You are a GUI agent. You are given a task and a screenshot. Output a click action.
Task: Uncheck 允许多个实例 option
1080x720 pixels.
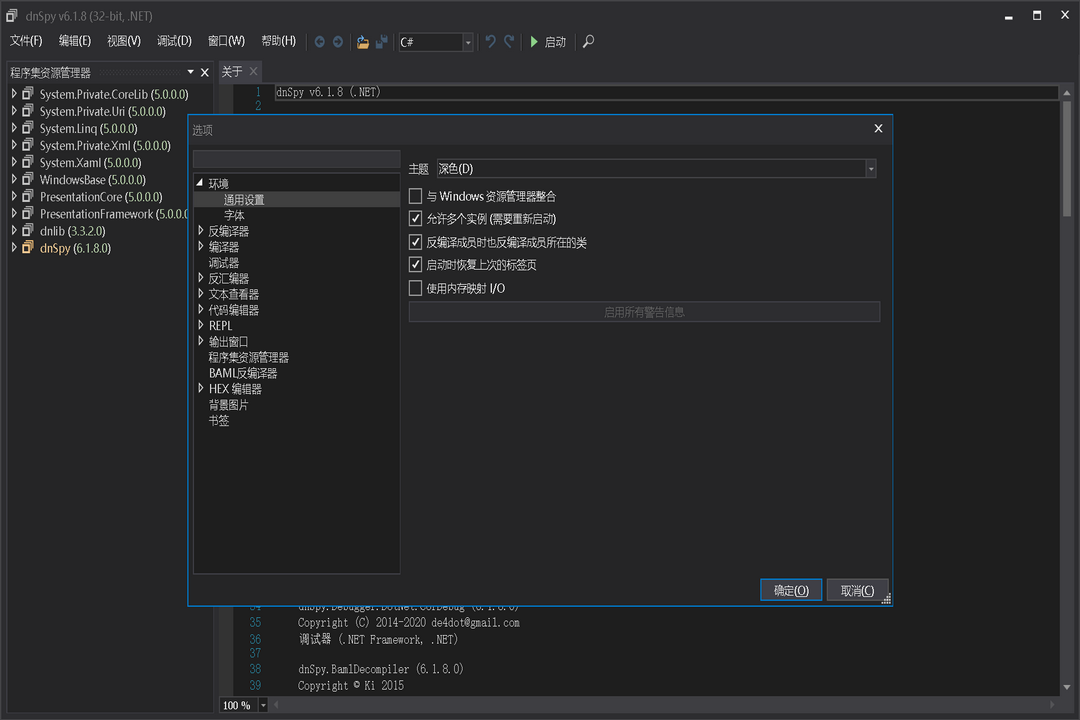pos(414,218)
